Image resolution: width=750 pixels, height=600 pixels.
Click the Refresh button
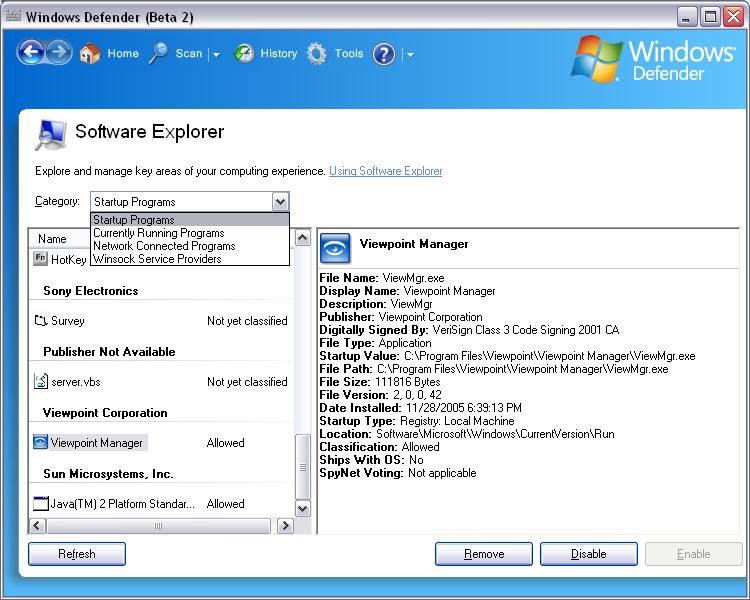coord(77,554)
